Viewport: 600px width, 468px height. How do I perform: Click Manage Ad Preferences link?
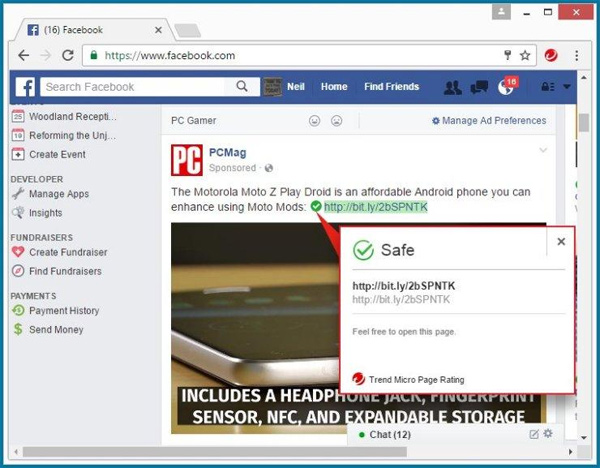pyautogui.click(x=489, y=121)
